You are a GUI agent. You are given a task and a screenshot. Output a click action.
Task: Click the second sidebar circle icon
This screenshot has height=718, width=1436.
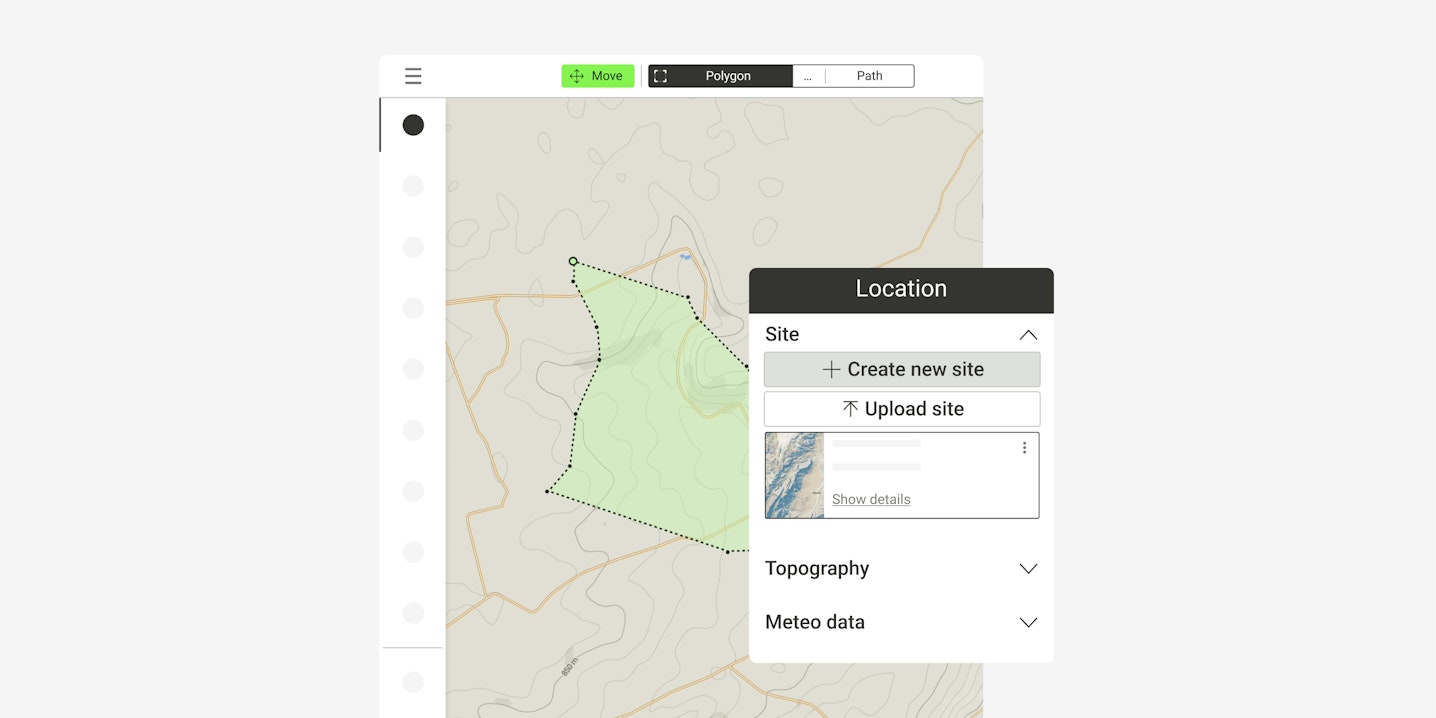[413, 186]
